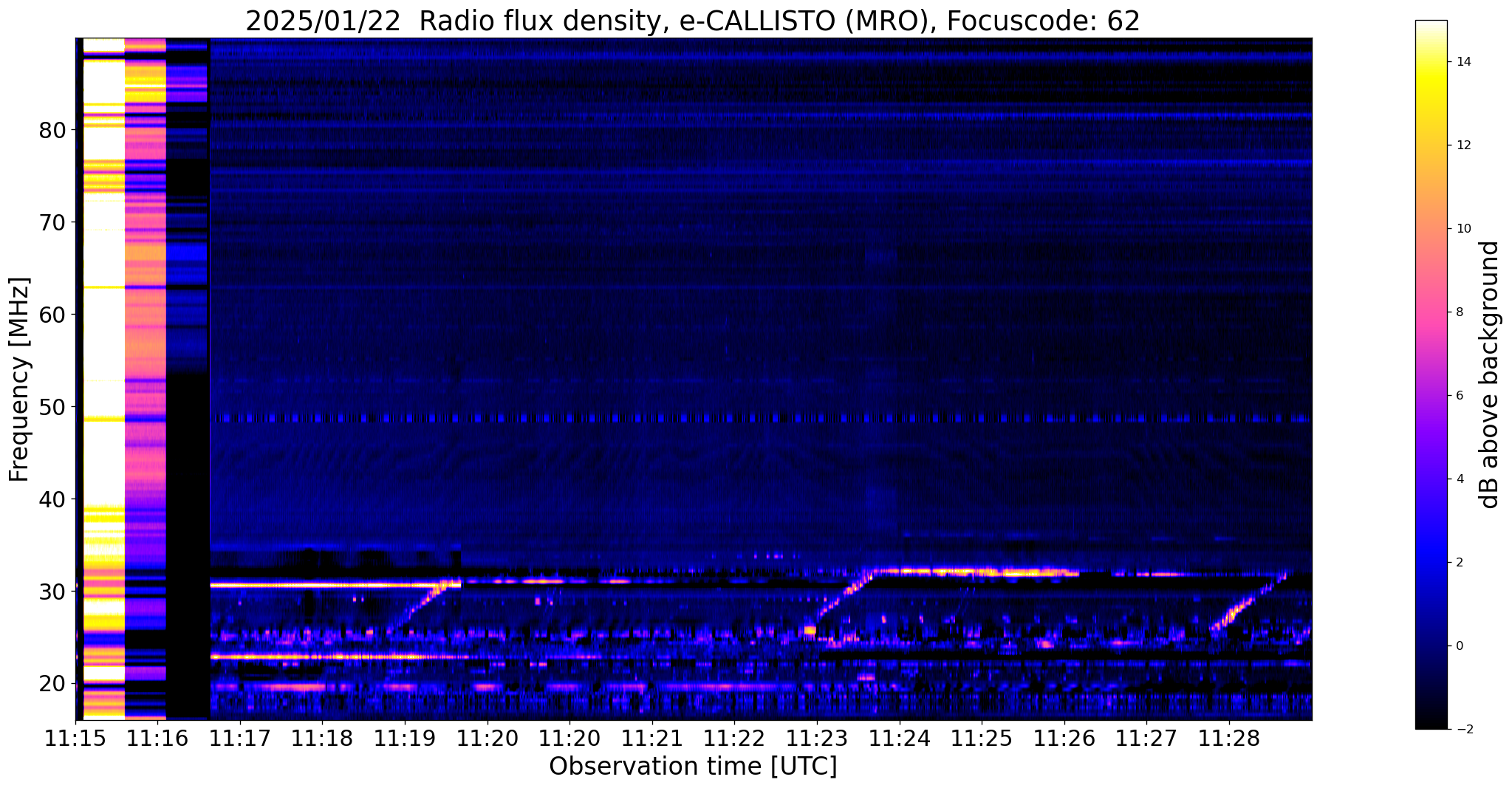Click the 11:17 time tick label

(239, 739)
